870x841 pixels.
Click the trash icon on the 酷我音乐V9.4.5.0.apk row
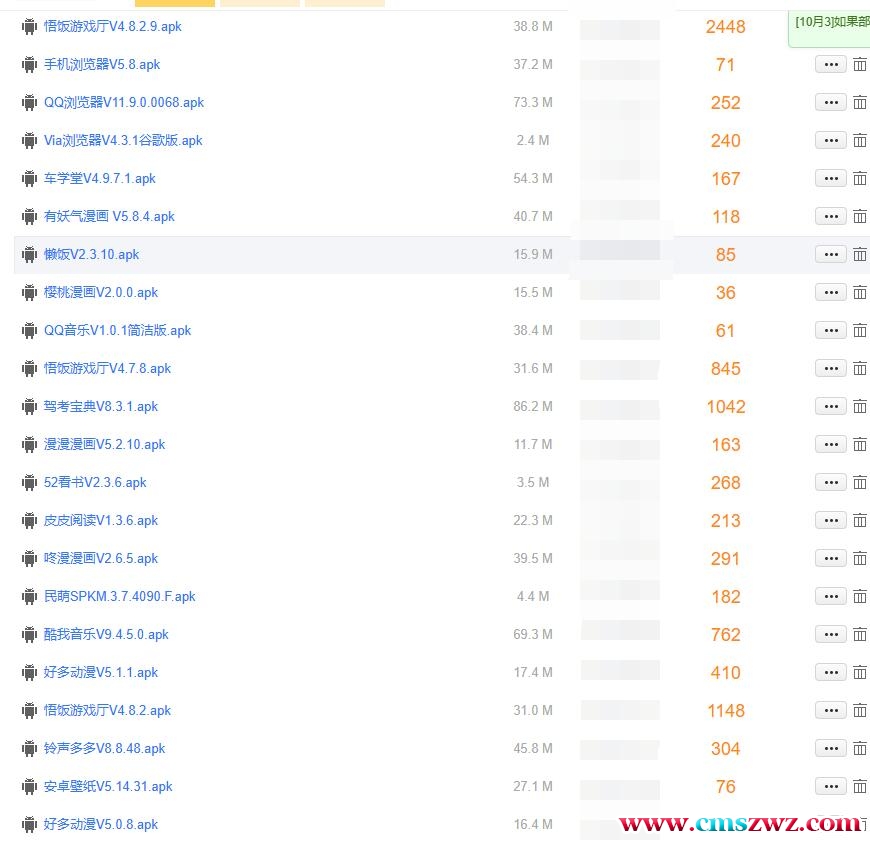pyautogui.click(x=859, y=635)
